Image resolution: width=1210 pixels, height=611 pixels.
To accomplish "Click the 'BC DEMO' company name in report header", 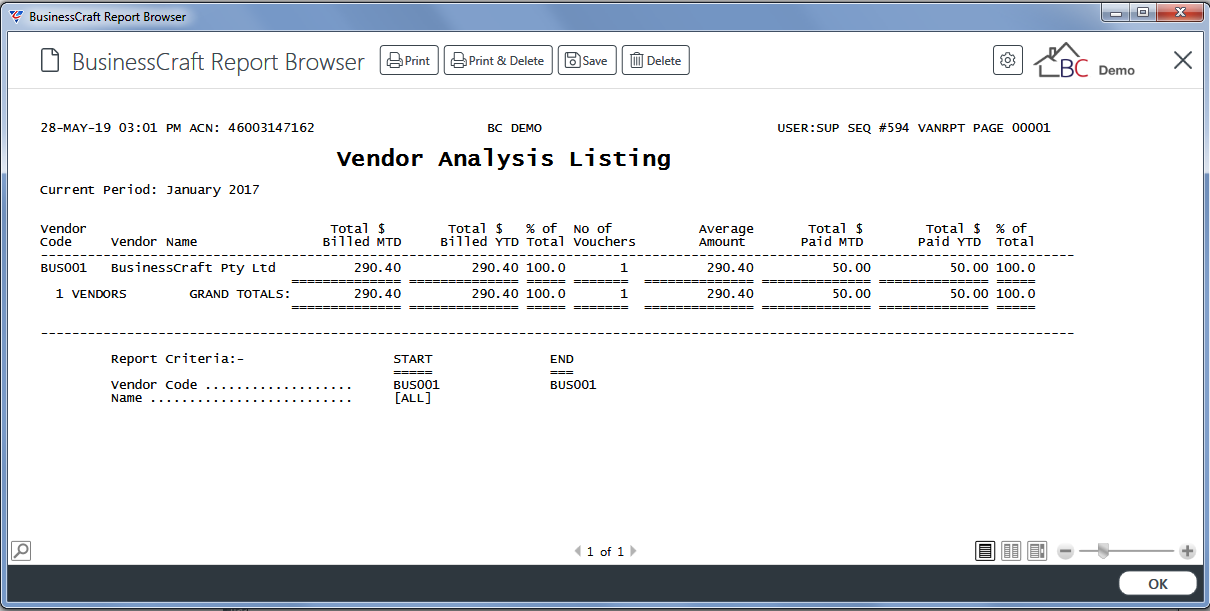I will coord(515,128).
